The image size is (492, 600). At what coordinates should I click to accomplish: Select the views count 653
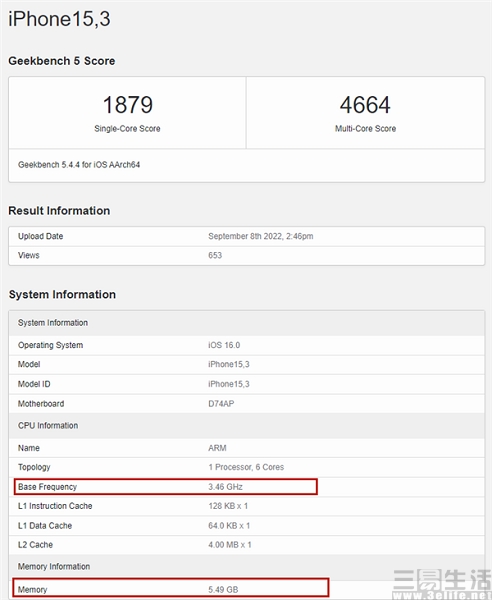pos(215,255)
